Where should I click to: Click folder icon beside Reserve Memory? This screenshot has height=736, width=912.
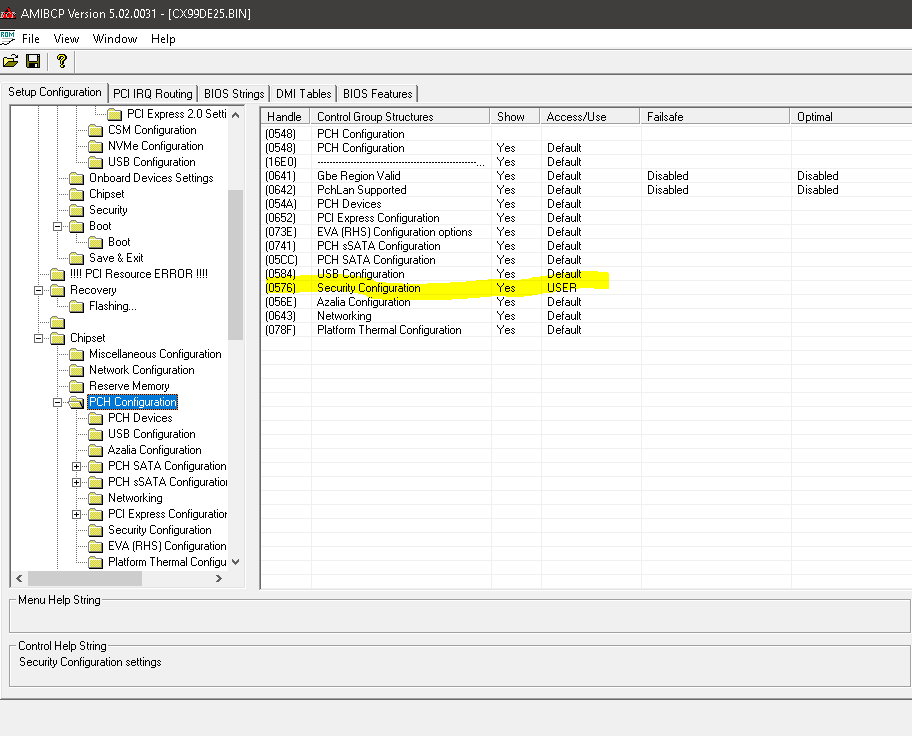pos(76,386)
